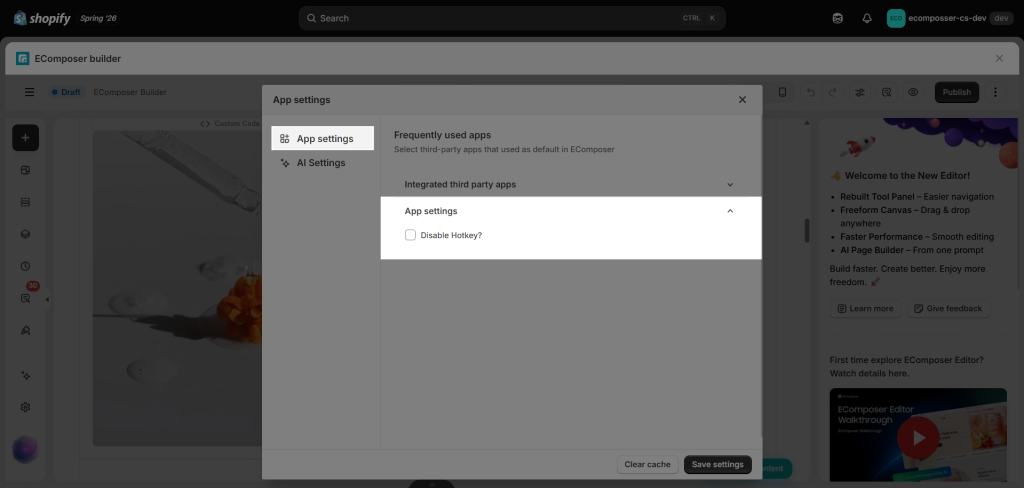This screenshot has height=488, width=1024.
Task: Play the EComposer Editor Walkthrough video
Action: tap(918, 437)
